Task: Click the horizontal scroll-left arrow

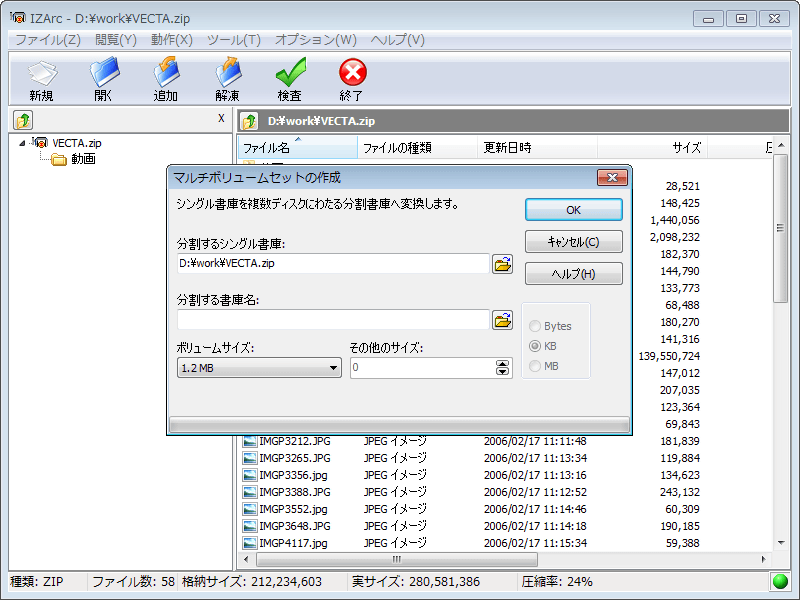Action: pos(246,559)
